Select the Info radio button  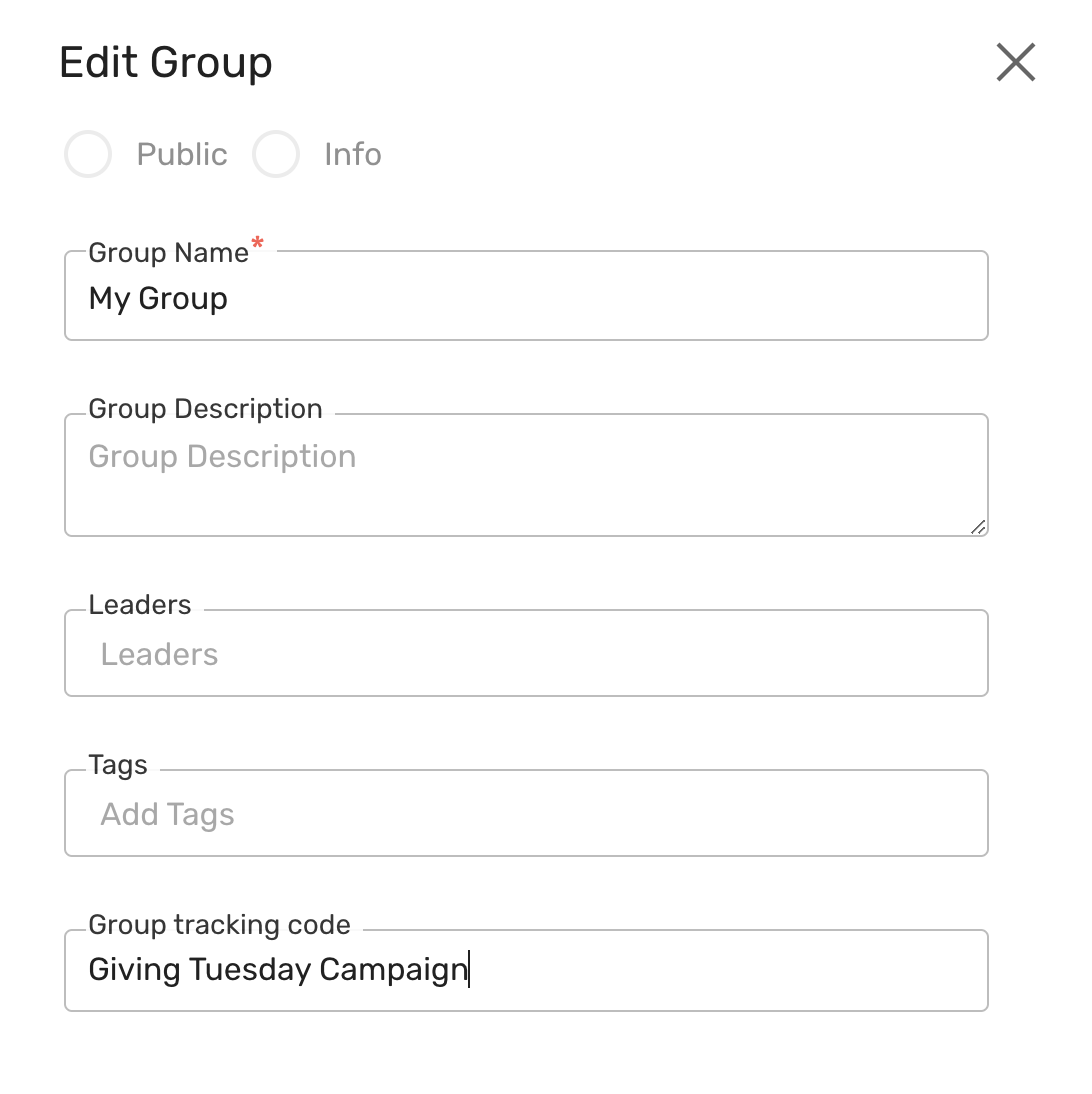click(276, 154)
